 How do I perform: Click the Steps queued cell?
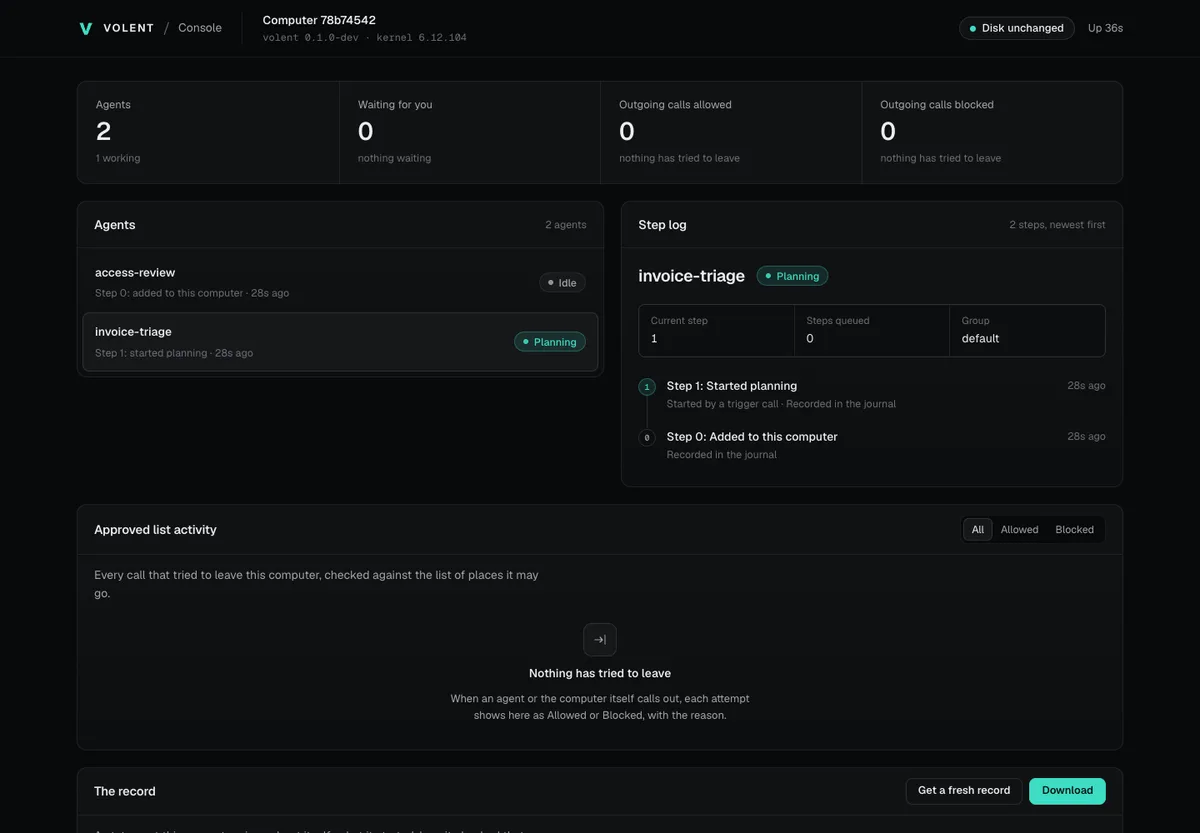click(872, 330)
